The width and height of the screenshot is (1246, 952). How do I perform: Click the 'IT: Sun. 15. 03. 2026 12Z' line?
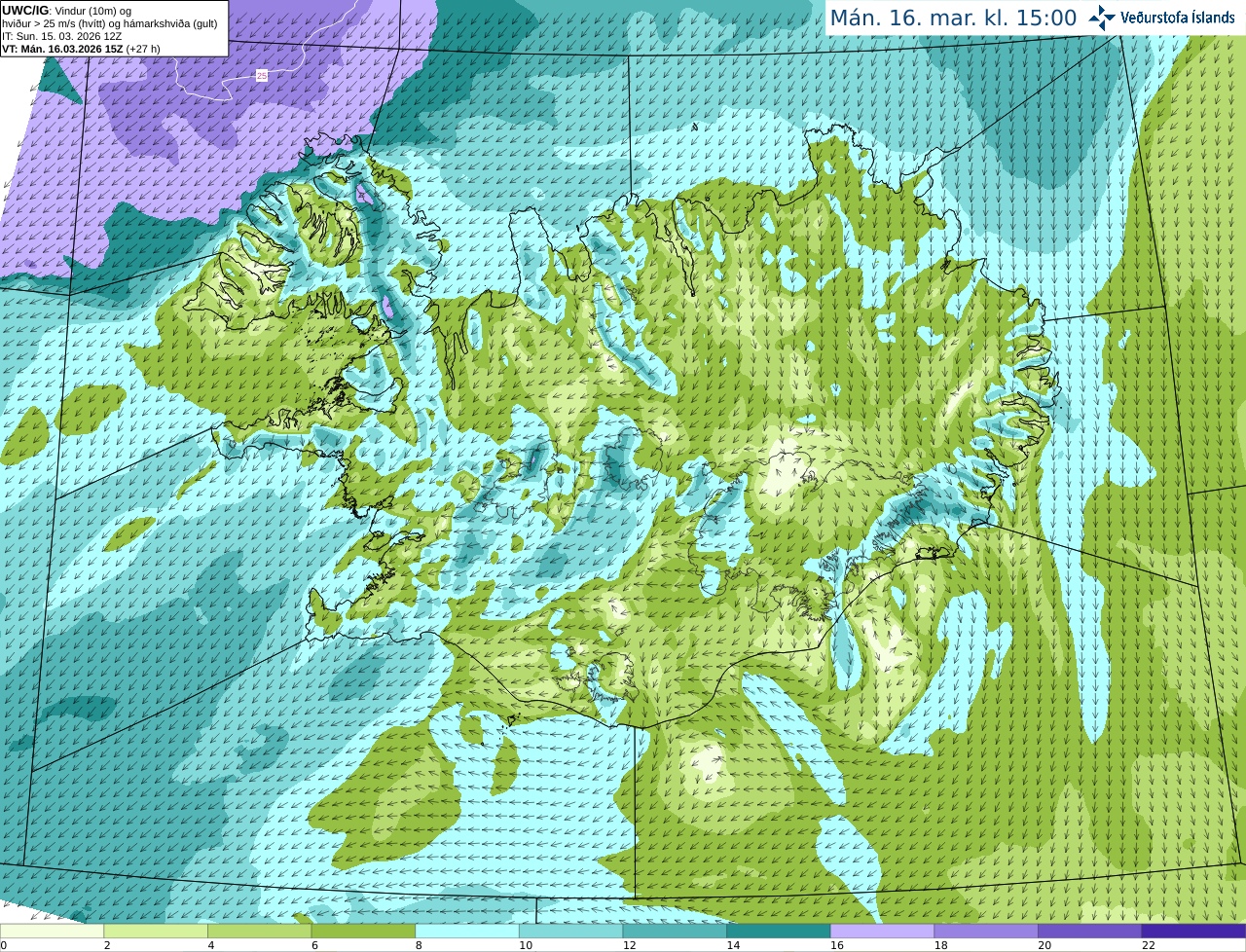62,36
